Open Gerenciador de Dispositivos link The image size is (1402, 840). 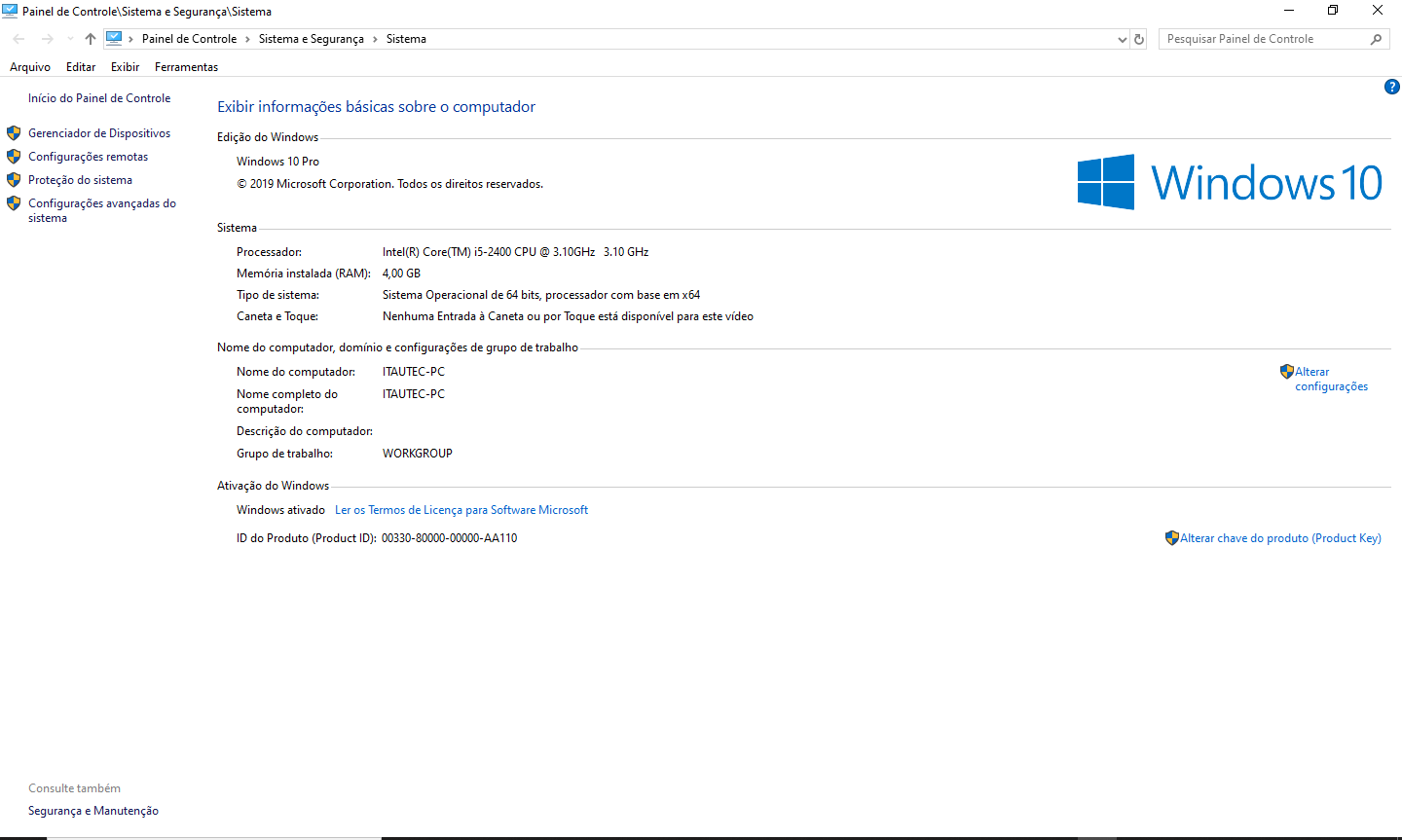coord(99,133)
